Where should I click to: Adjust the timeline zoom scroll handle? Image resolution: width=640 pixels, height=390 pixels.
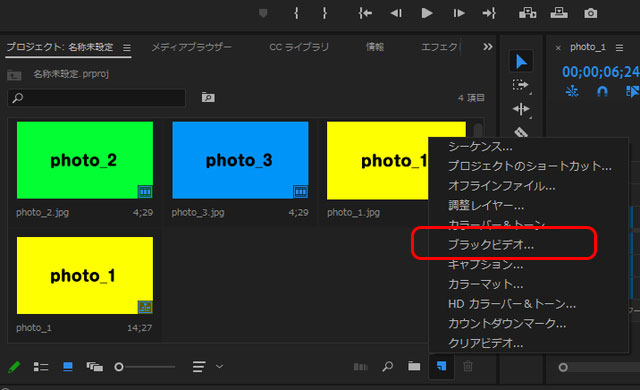[563, 368]
